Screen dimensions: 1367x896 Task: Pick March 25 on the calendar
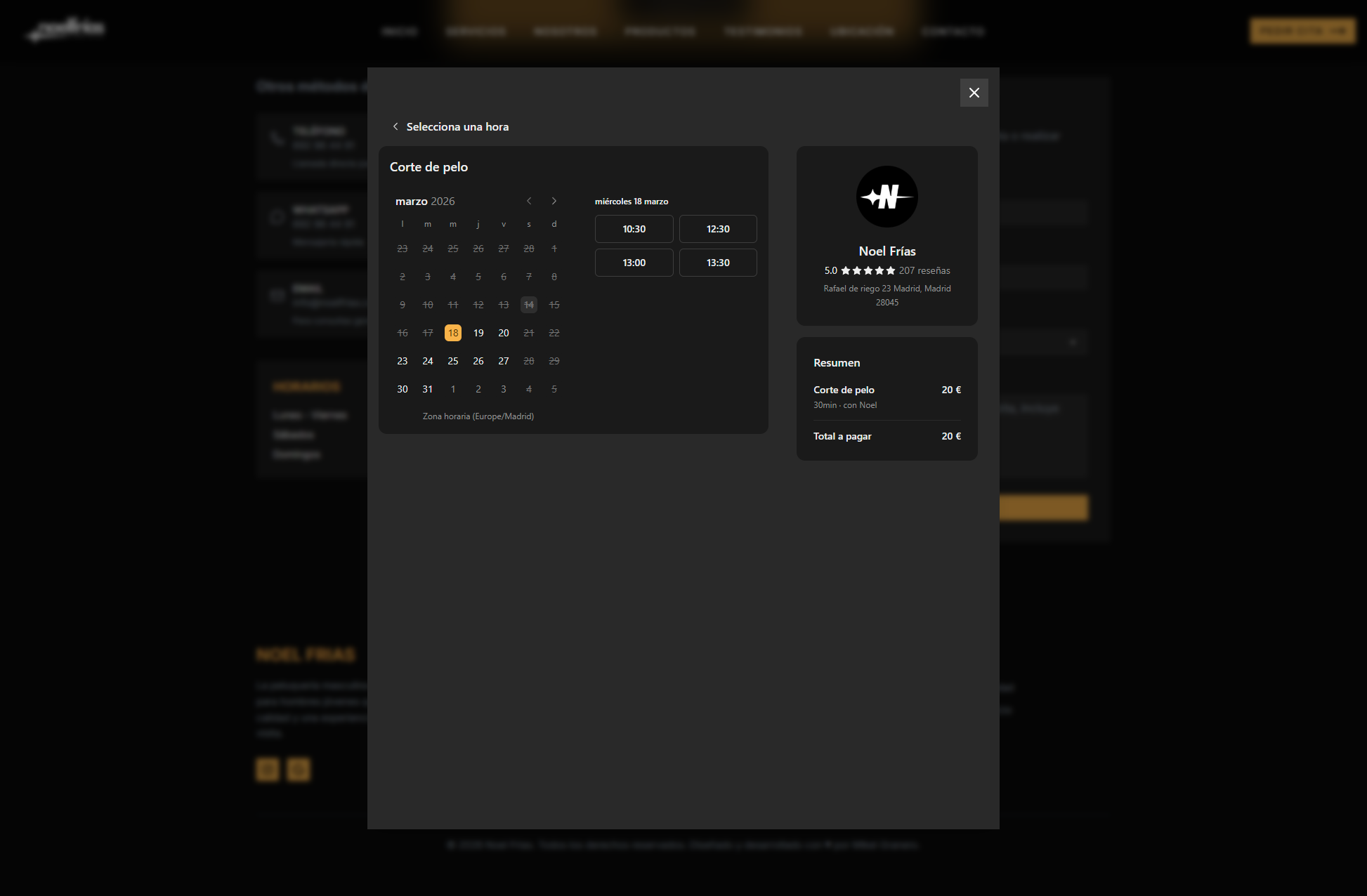[453, 361]
